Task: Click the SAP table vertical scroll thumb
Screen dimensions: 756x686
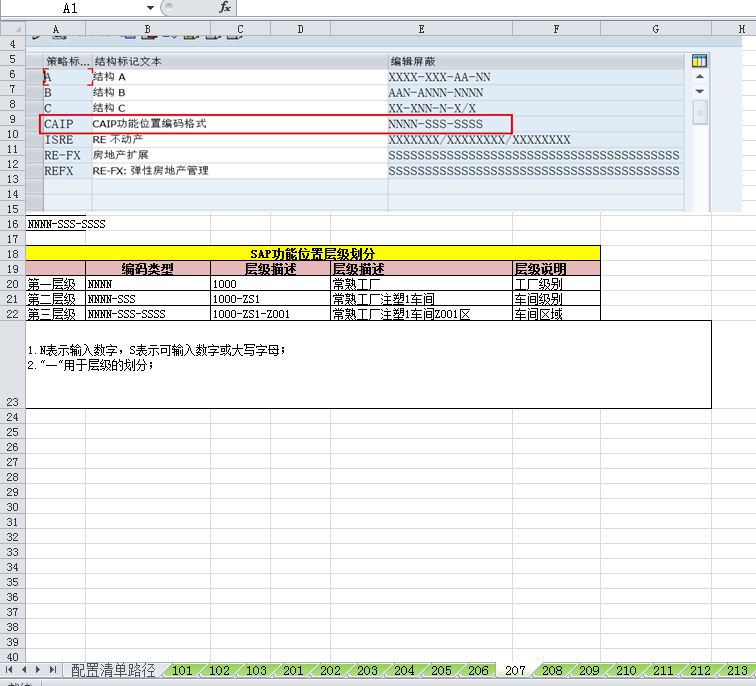Action: pyautogui.click(x=700, y=112)
